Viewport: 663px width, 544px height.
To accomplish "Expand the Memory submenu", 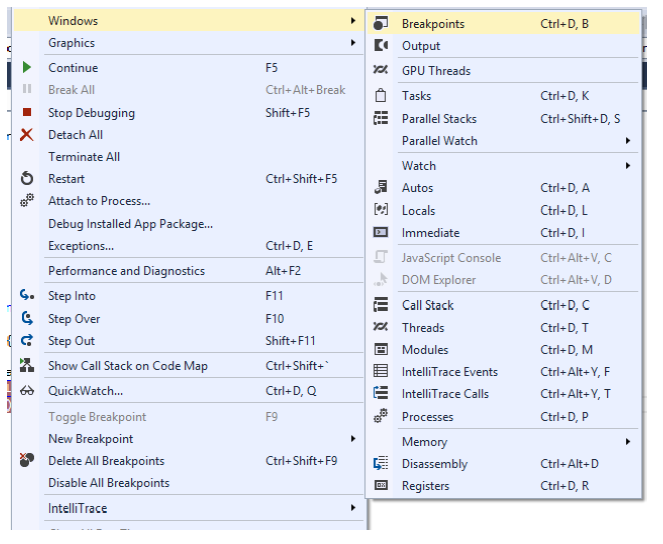I will 628,442.
